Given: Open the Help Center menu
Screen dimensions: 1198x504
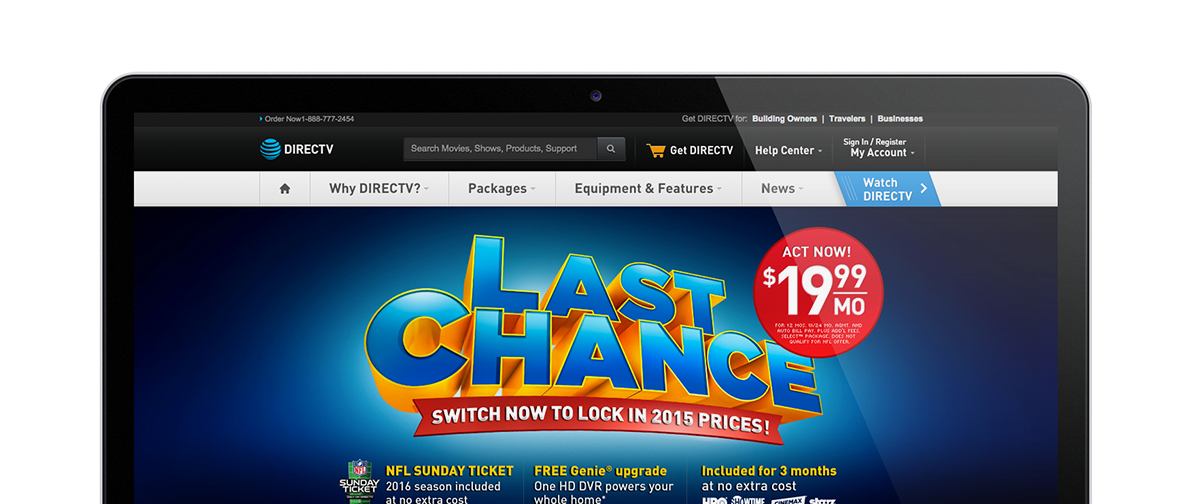Looking at the screenshot, I should [x=788, y=150].
